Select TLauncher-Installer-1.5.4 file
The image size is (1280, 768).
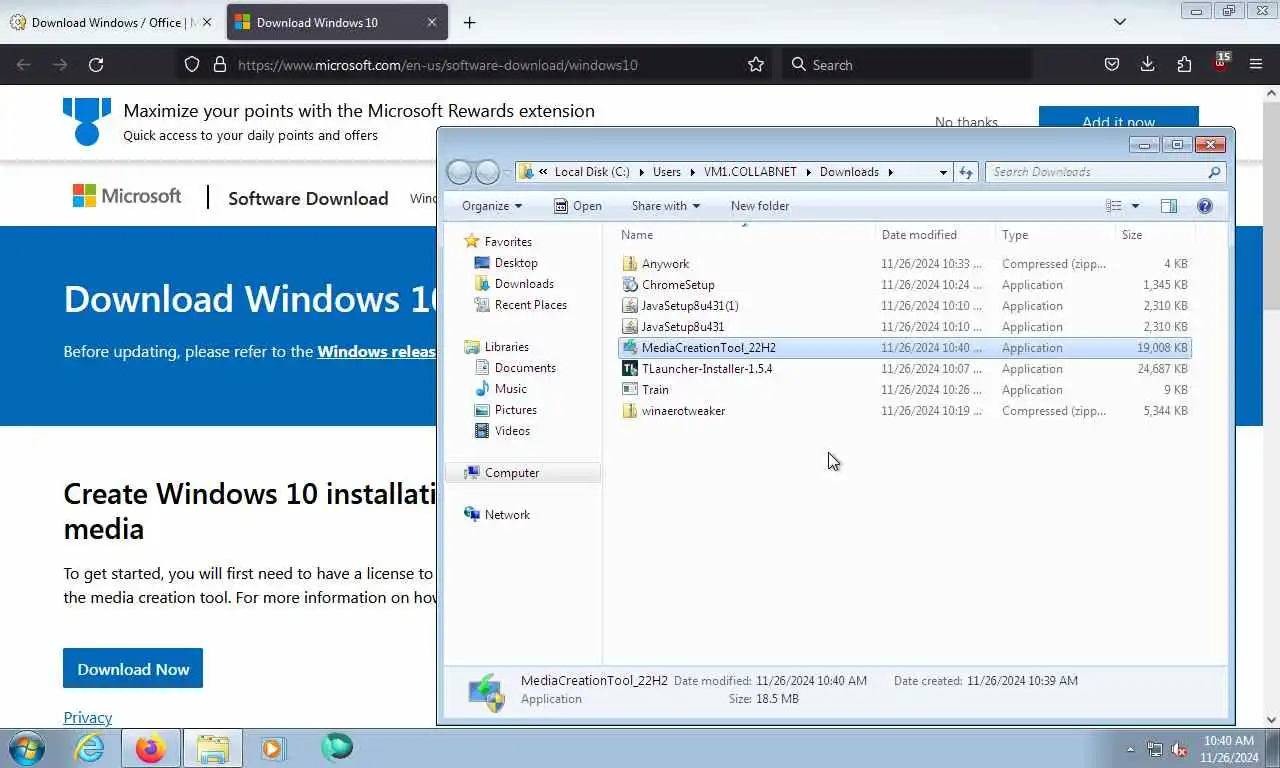pos(904,369)
